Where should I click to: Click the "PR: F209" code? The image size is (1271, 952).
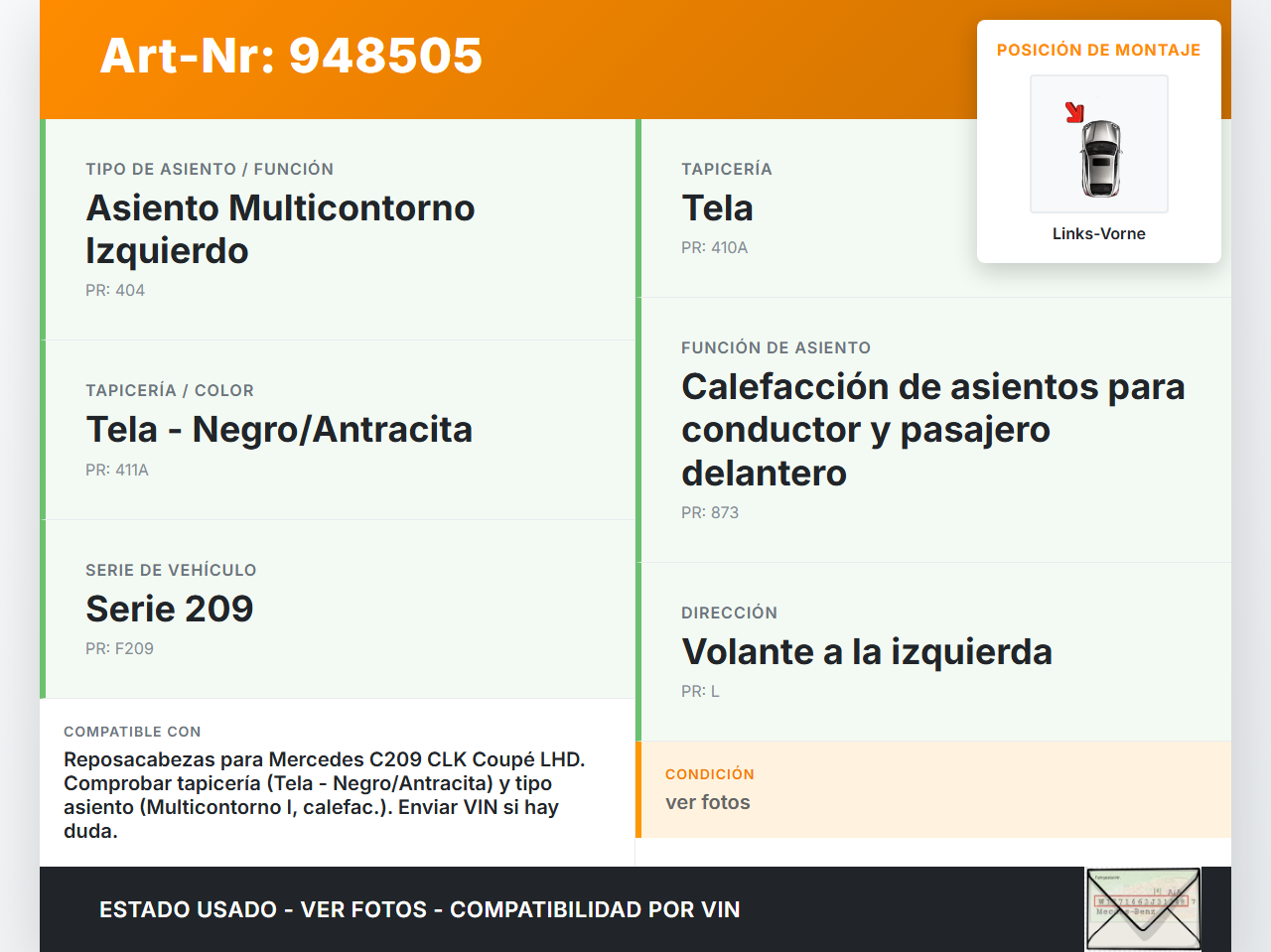pos(119,648)
